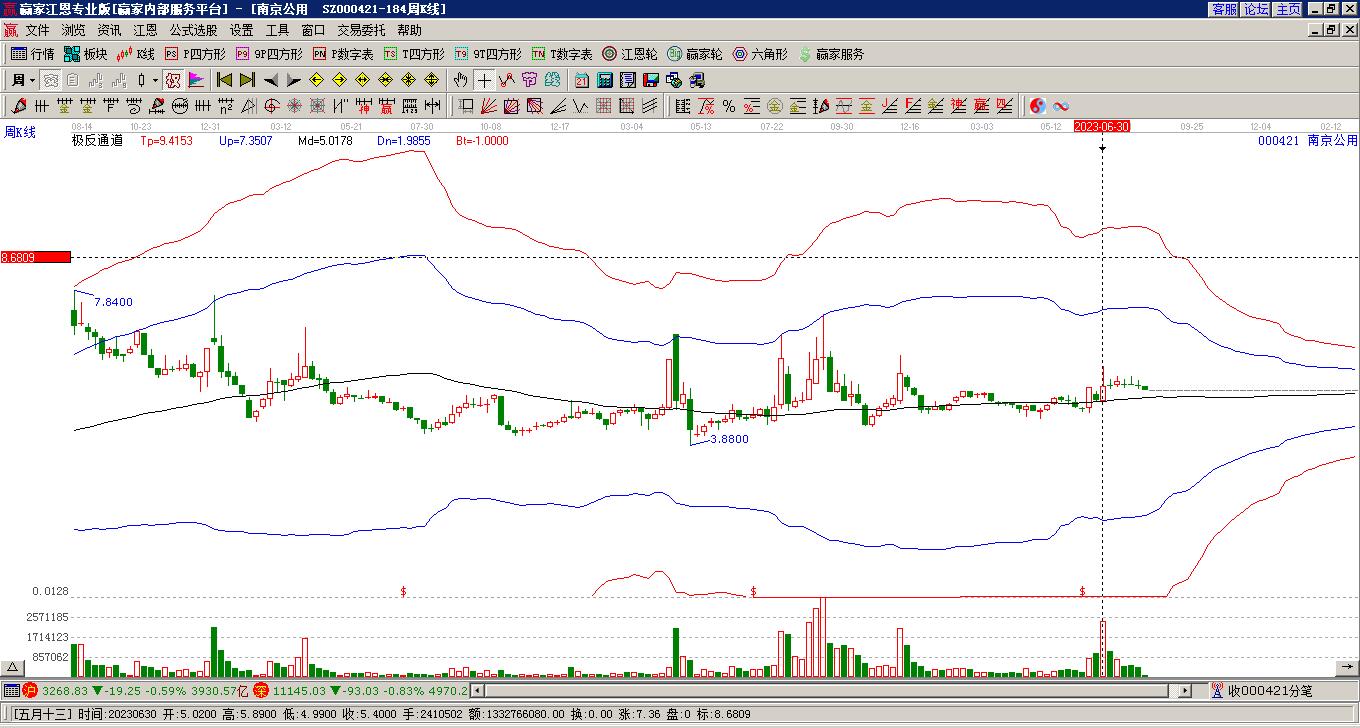This screenshot has width=1360, height=728.
Task: Click the 客服 button in title bar
Action: pos(1225,9)
